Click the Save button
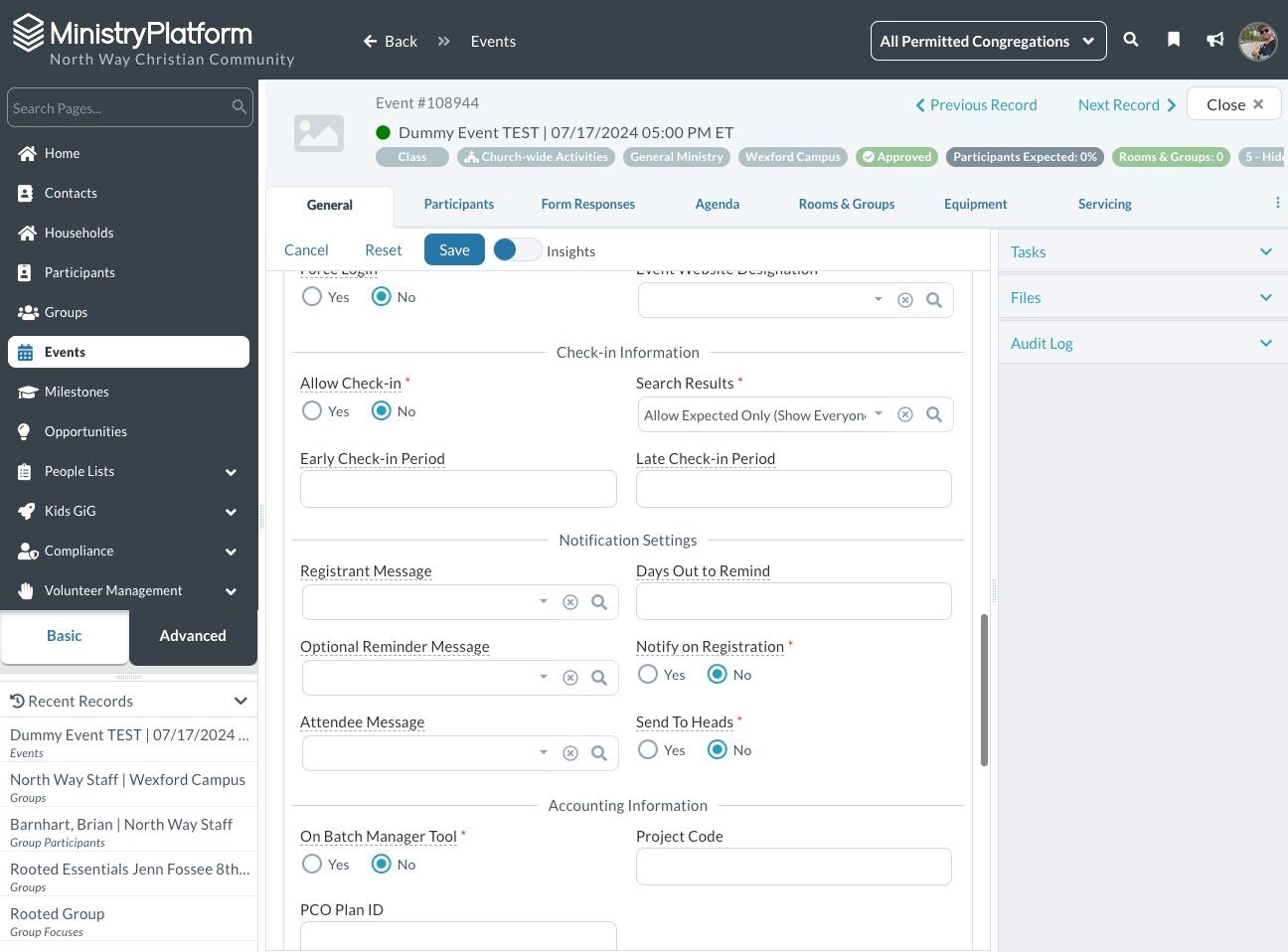Viewport: 1288px width, 952px height. point(454,249)
